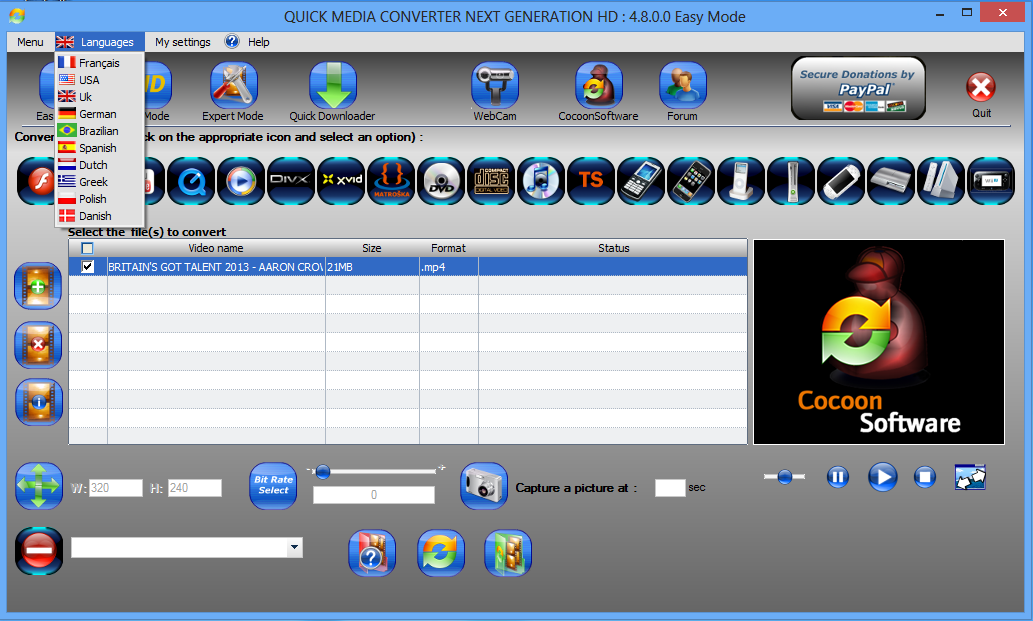Open My settings menu
This screenshot has height=621, width=1033.
tap(182, 42)
